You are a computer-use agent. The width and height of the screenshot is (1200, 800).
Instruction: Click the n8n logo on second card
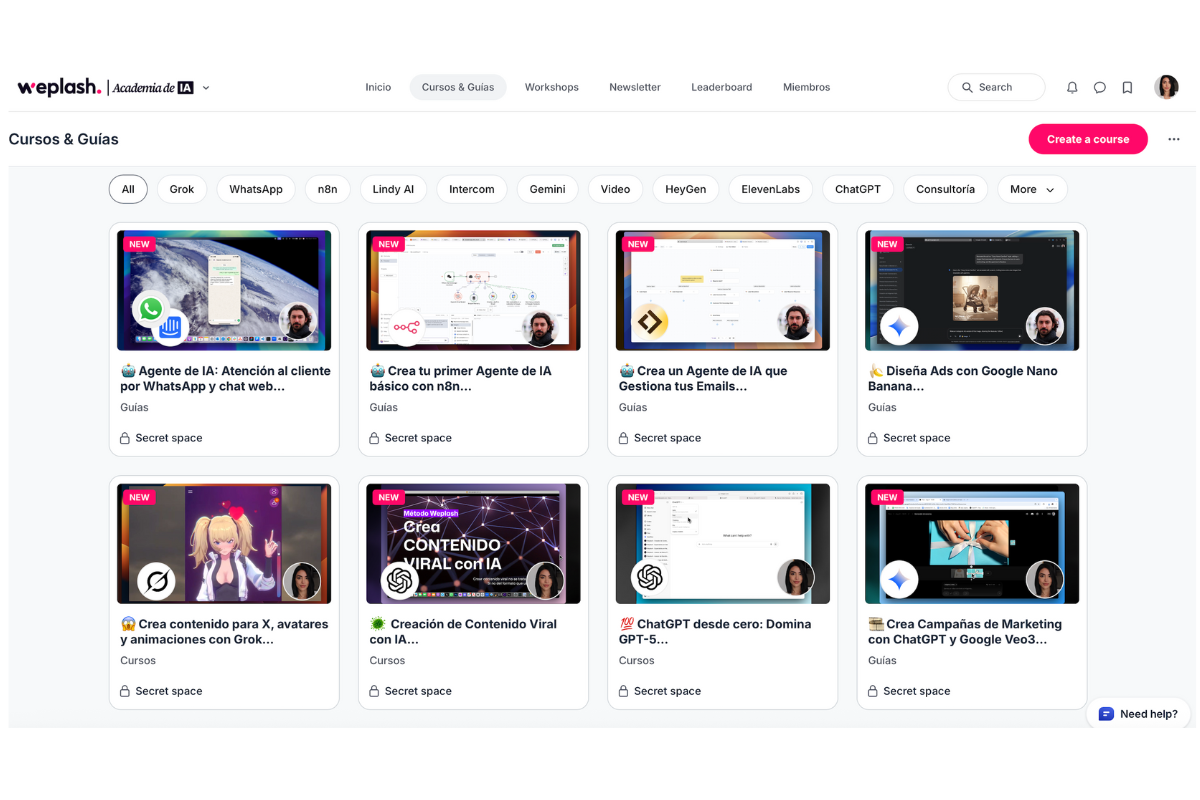pos(406,326)
